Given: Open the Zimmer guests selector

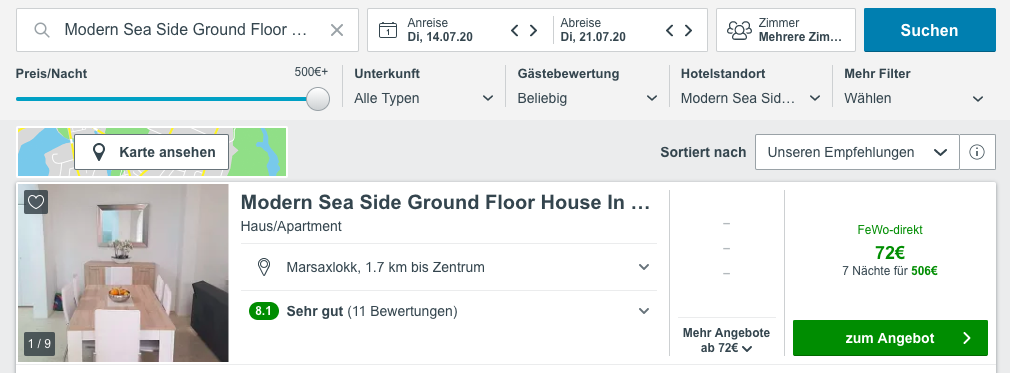Looking at the screenshot, I should tap(786, 30).
